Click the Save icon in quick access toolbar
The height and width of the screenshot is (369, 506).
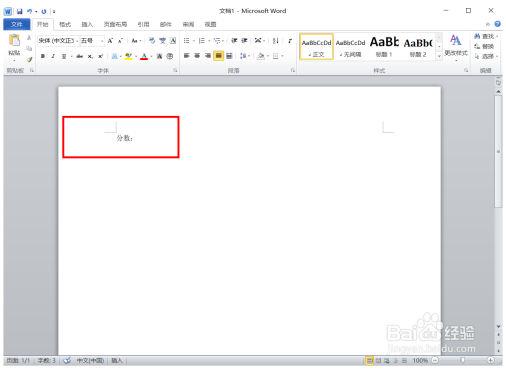[x=19, y=11]
